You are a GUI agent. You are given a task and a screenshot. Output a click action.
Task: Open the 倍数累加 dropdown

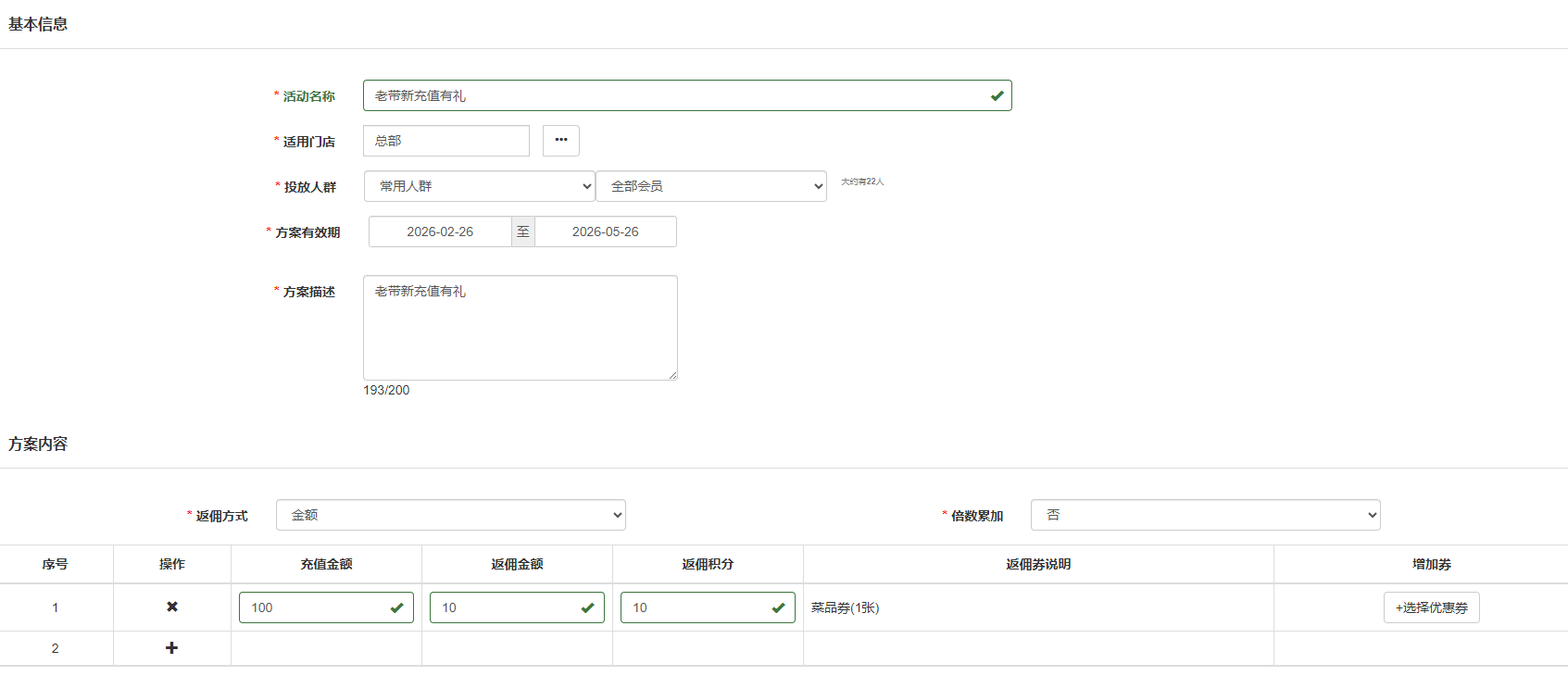(1205, 515)
